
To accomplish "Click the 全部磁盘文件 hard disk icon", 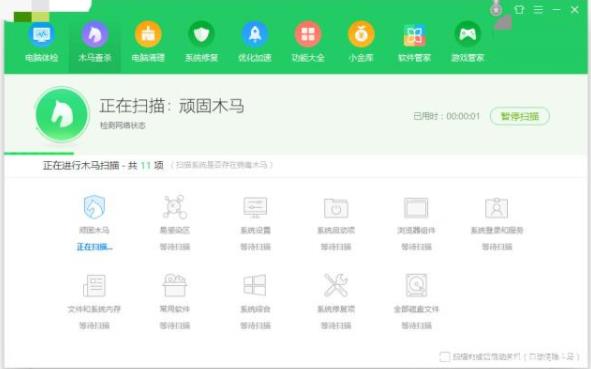I will point(416,285).
